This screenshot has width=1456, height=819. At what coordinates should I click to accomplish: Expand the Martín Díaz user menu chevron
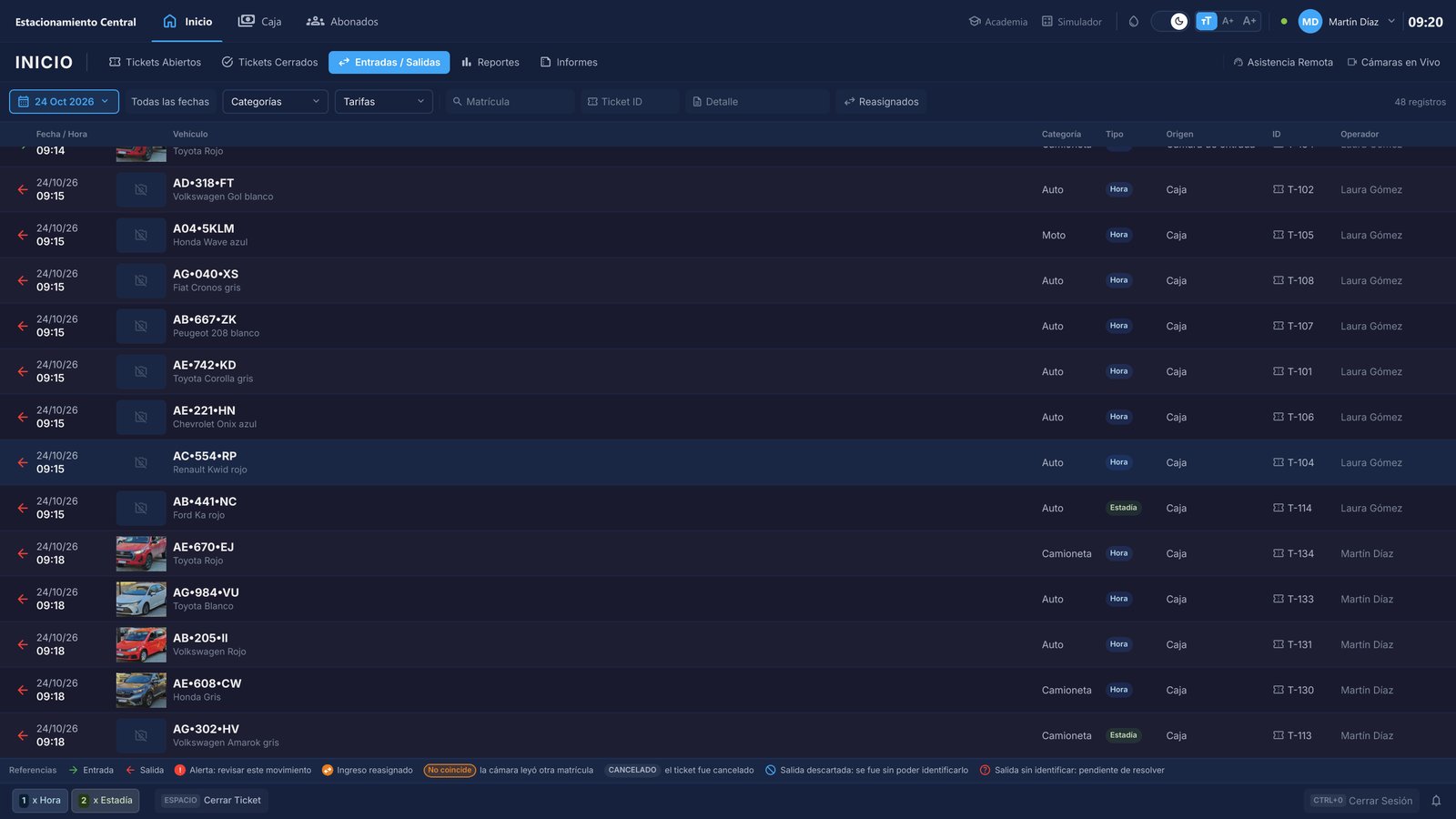coord(1390,21)
